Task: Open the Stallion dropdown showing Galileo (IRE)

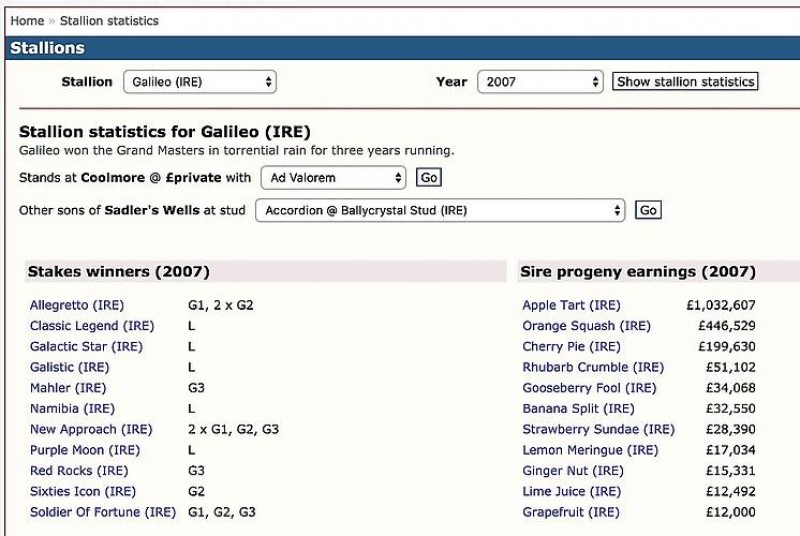Action: tap(199, 82)
